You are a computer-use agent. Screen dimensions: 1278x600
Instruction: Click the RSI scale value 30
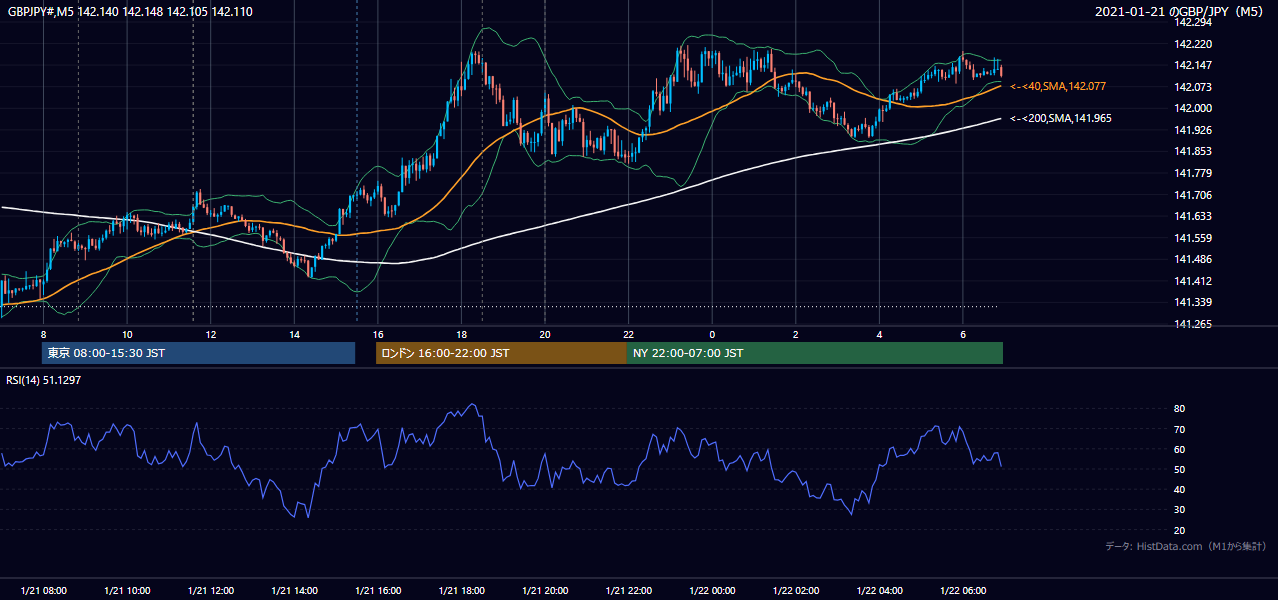click(x=1180, y=510)
